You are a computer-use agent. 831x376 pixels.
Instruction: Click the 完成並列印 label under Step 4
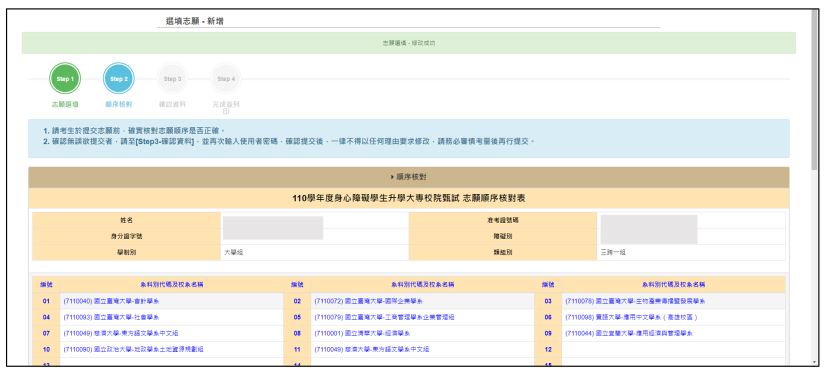[x=226, y=108]
